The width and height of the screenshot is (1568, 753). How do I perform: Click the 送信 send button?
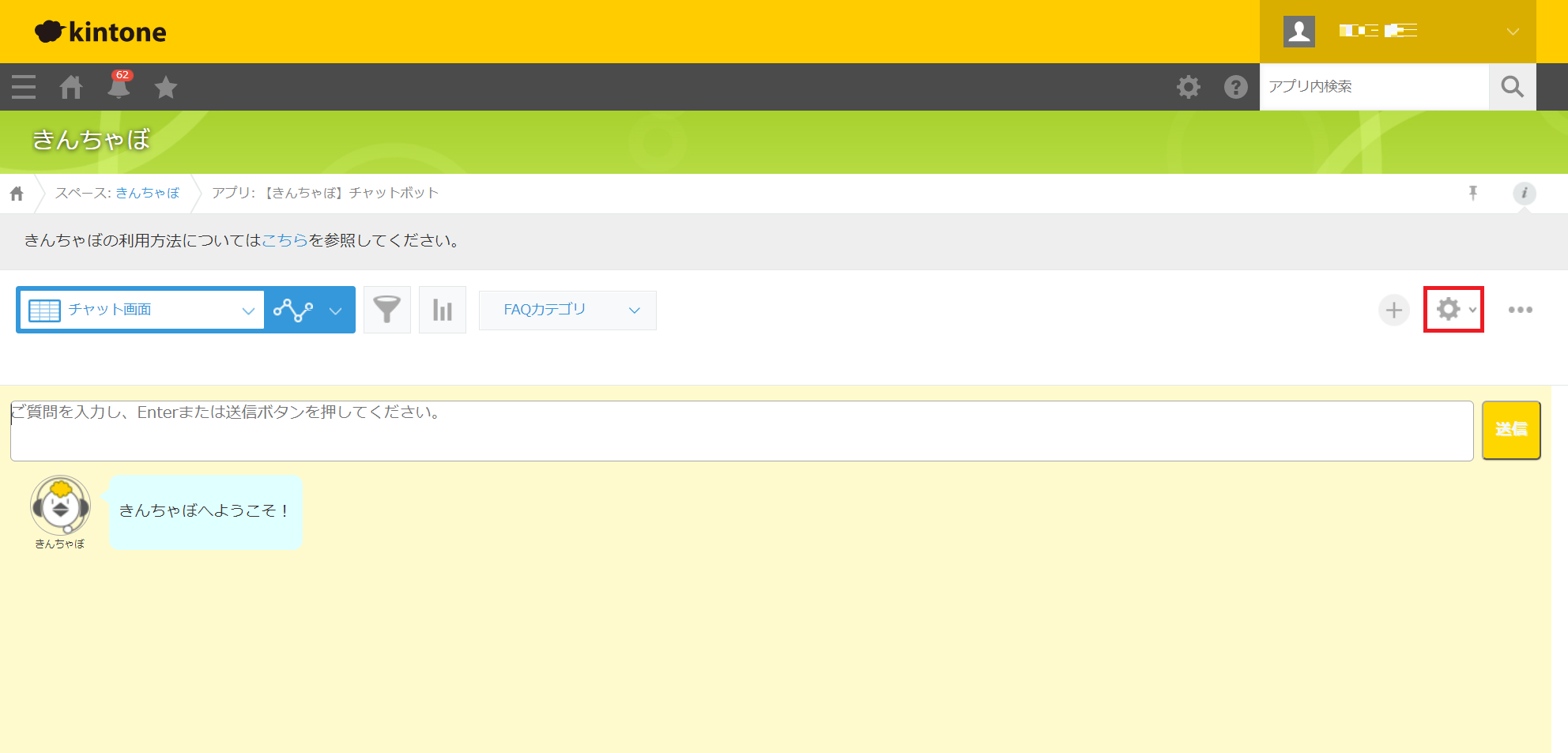(x=1510, y=430)
